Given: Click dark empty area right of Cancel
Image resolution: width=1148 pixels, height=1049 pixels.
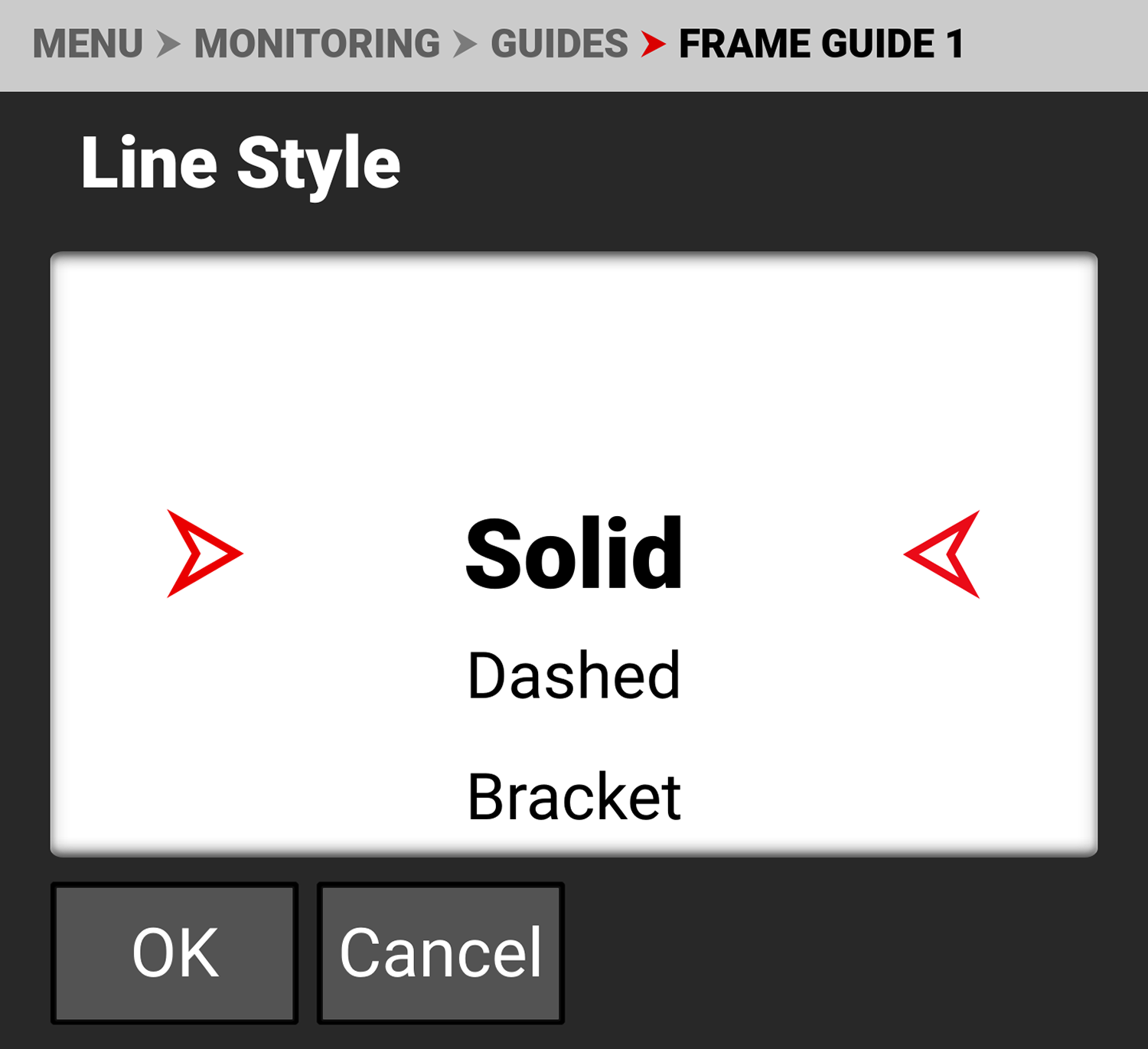Looking at the screenshot, I should (x=842, y=953).
